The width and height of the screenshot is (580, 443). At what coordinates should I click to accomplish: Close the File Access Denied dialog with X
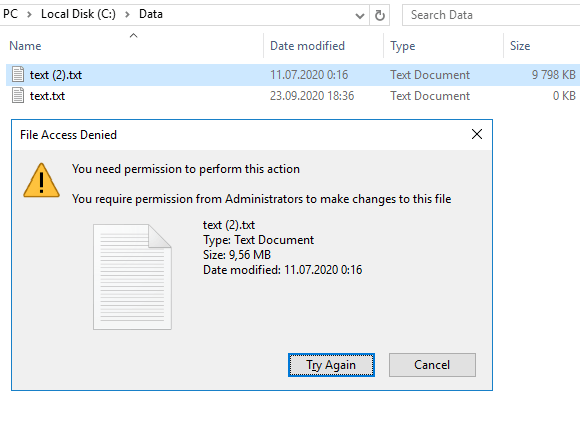tap(477, 134)
